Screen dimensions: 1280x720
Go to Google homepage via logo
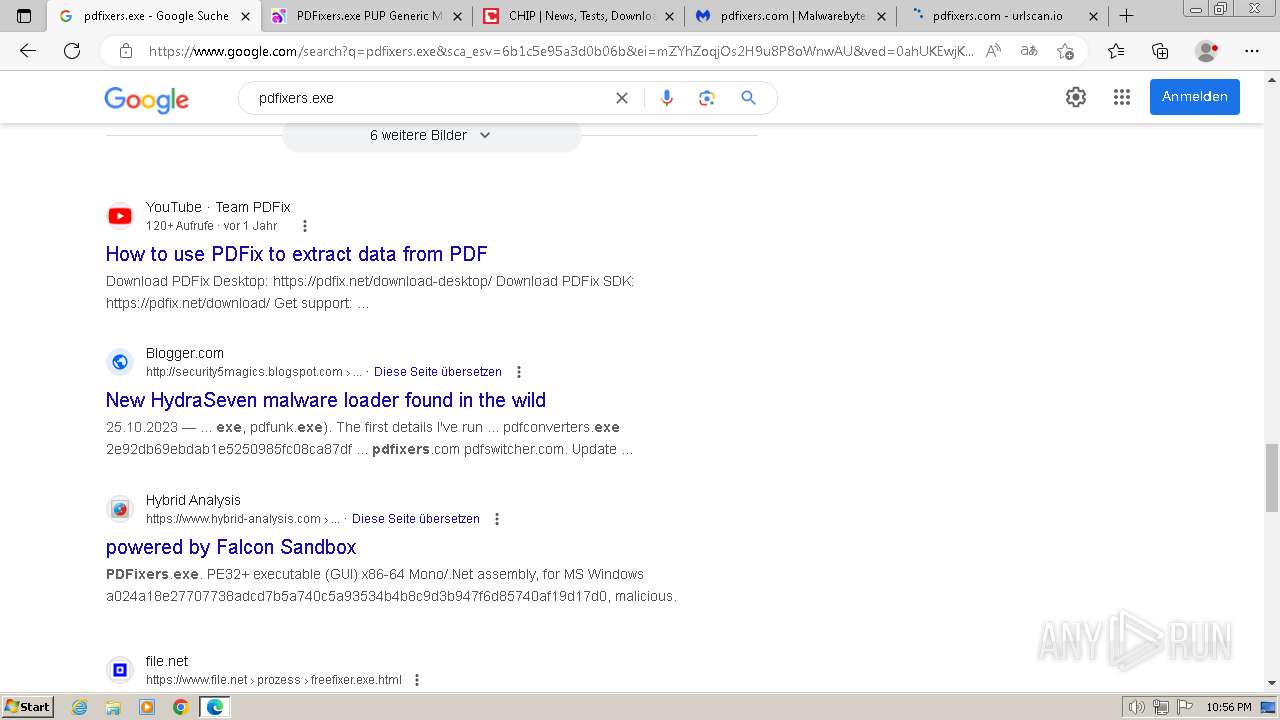(x=146, y=99)
